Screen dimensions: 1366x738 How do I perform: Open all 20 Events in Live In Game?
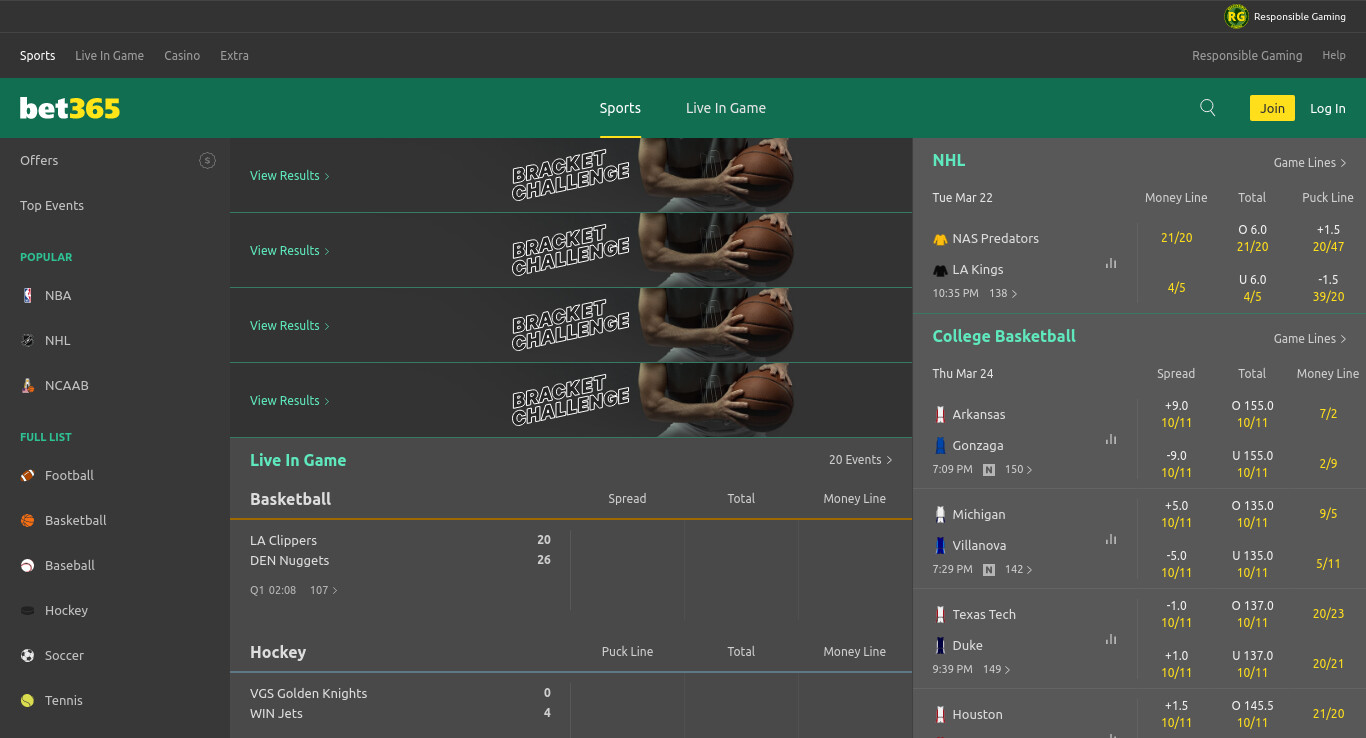860,460
